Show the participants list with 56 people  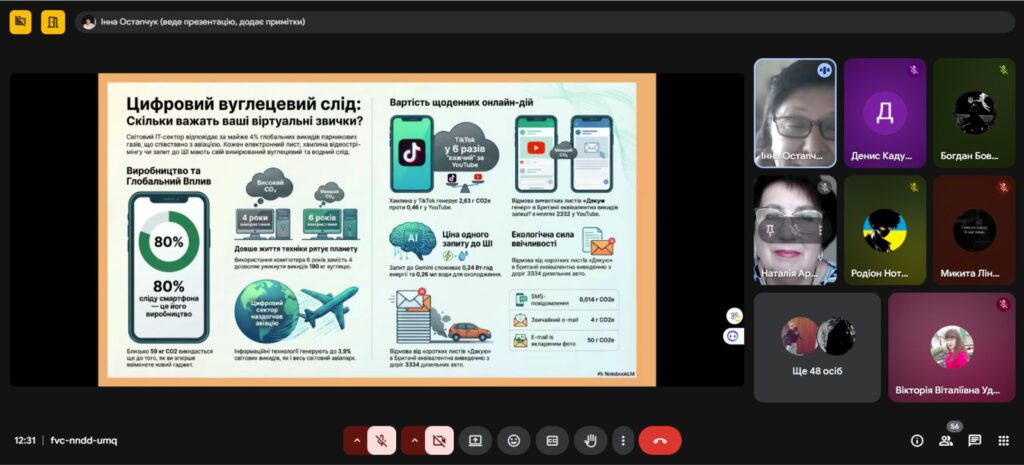tap(945, 440)
